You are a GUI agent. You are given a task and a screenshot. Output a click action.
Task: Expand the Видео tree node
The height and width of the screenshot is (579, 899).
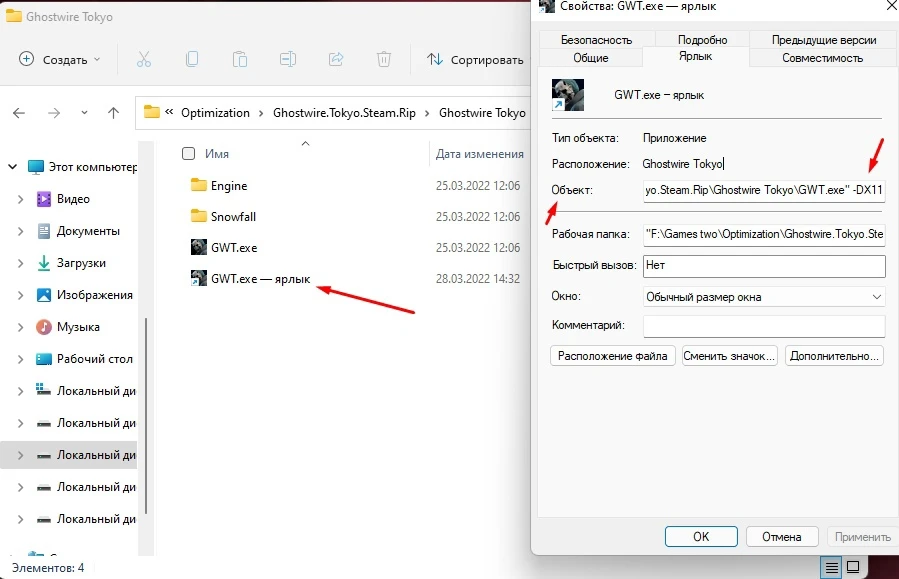pos(21,199)
